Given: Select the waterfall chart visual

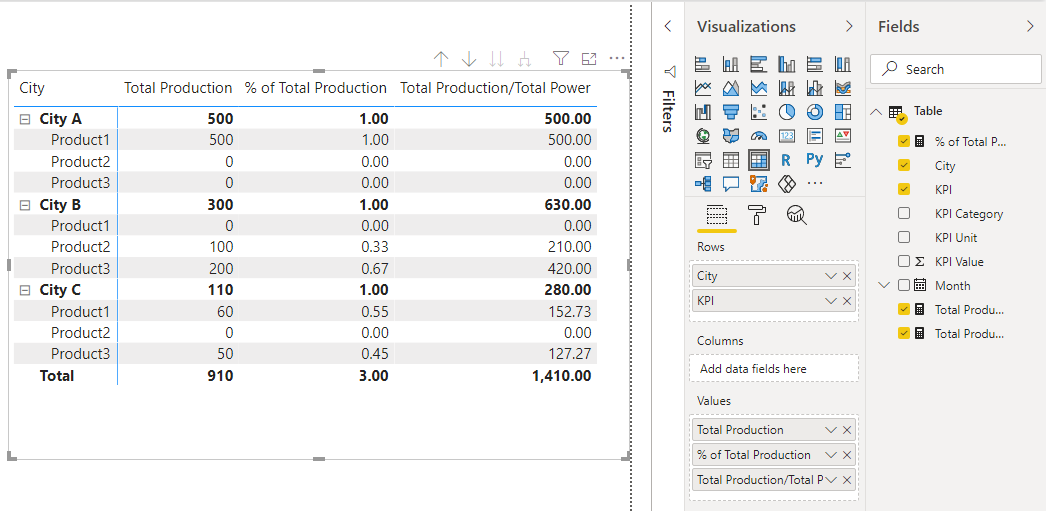Looking at the screenshot, I should click(703, 111).
